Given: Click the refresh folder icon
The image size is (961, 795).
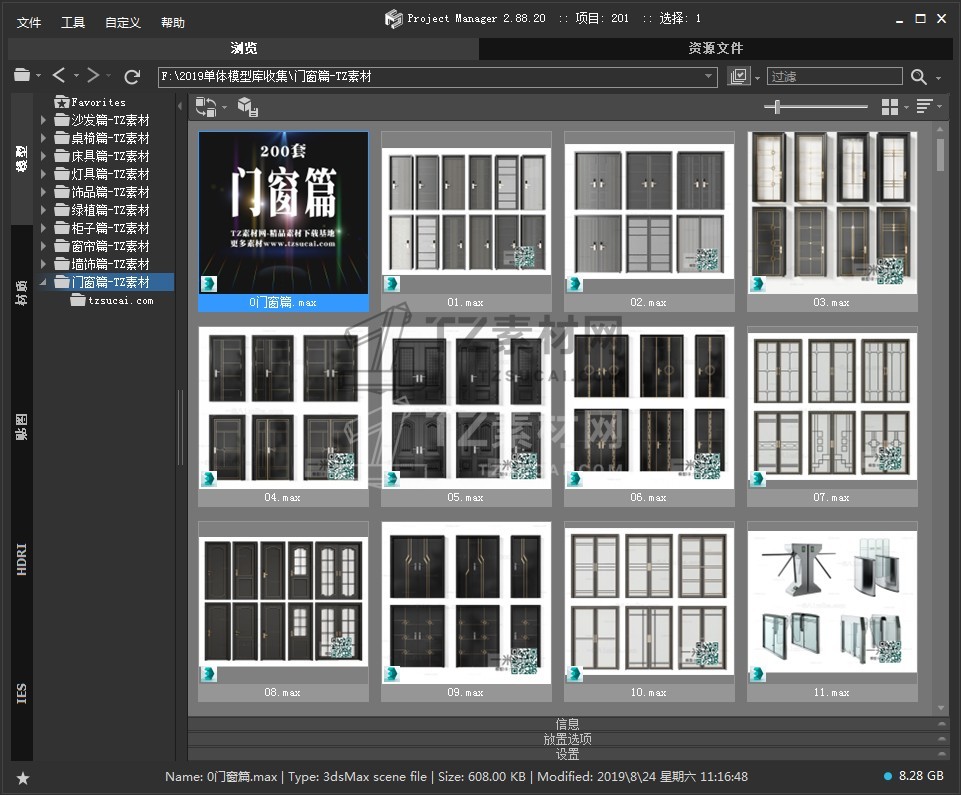Looking at the screenshot, I should coord(132,76).
